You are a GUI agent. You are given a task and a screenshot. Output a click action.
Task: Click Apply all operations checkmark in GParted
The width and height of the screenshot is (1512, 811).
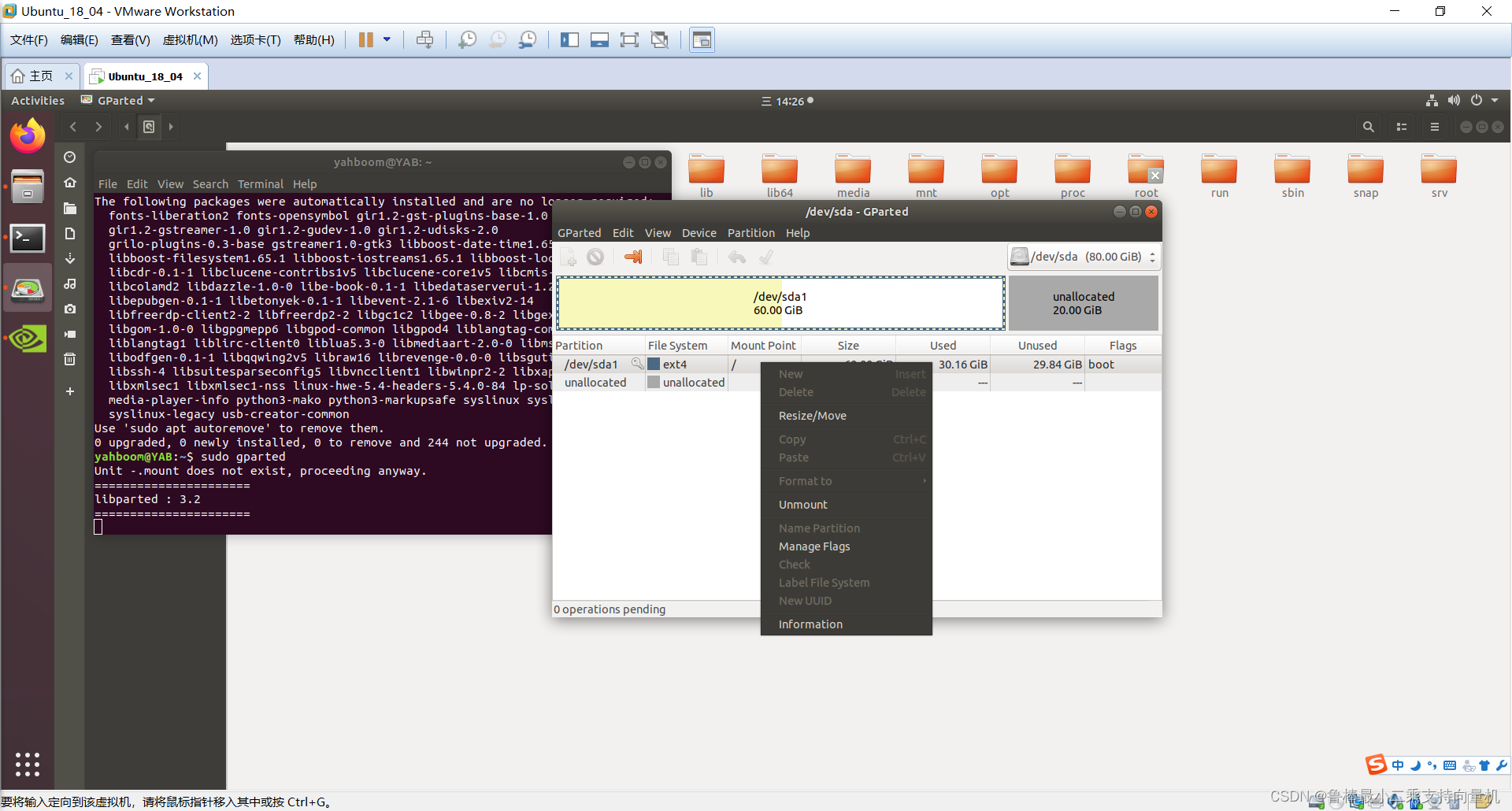pos(766,257)
